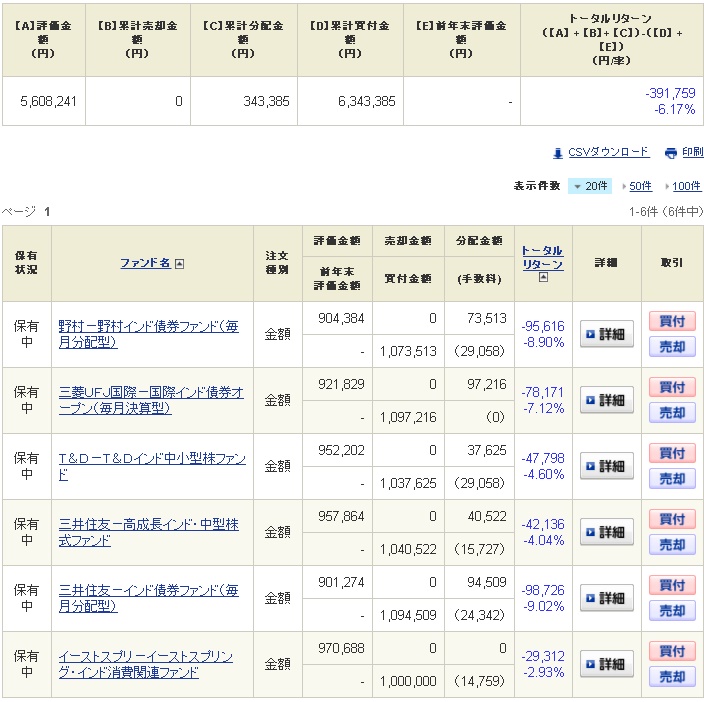Switch display count to 100件

(686, 186)
